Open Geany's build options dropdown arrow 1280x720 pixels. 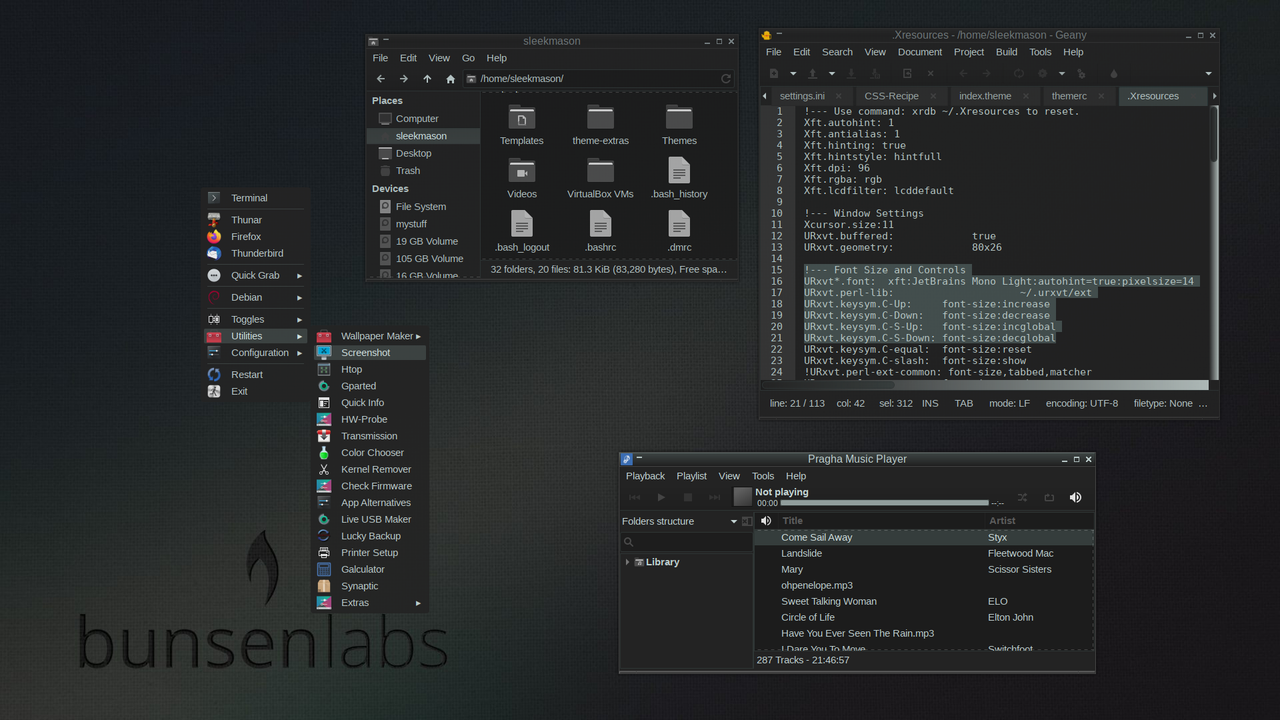(x=1062, y=73)
